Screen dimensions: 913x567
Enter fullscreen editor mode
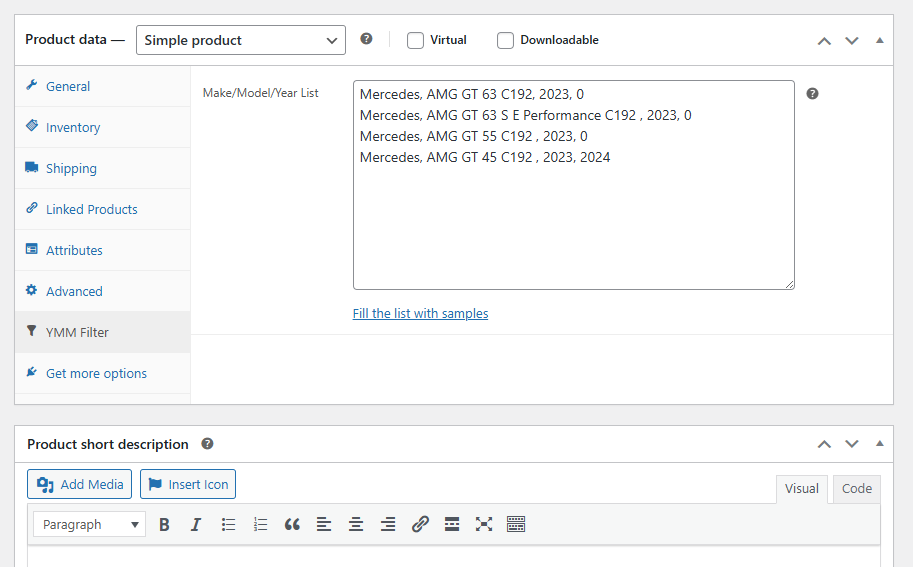tap(483, 525)
